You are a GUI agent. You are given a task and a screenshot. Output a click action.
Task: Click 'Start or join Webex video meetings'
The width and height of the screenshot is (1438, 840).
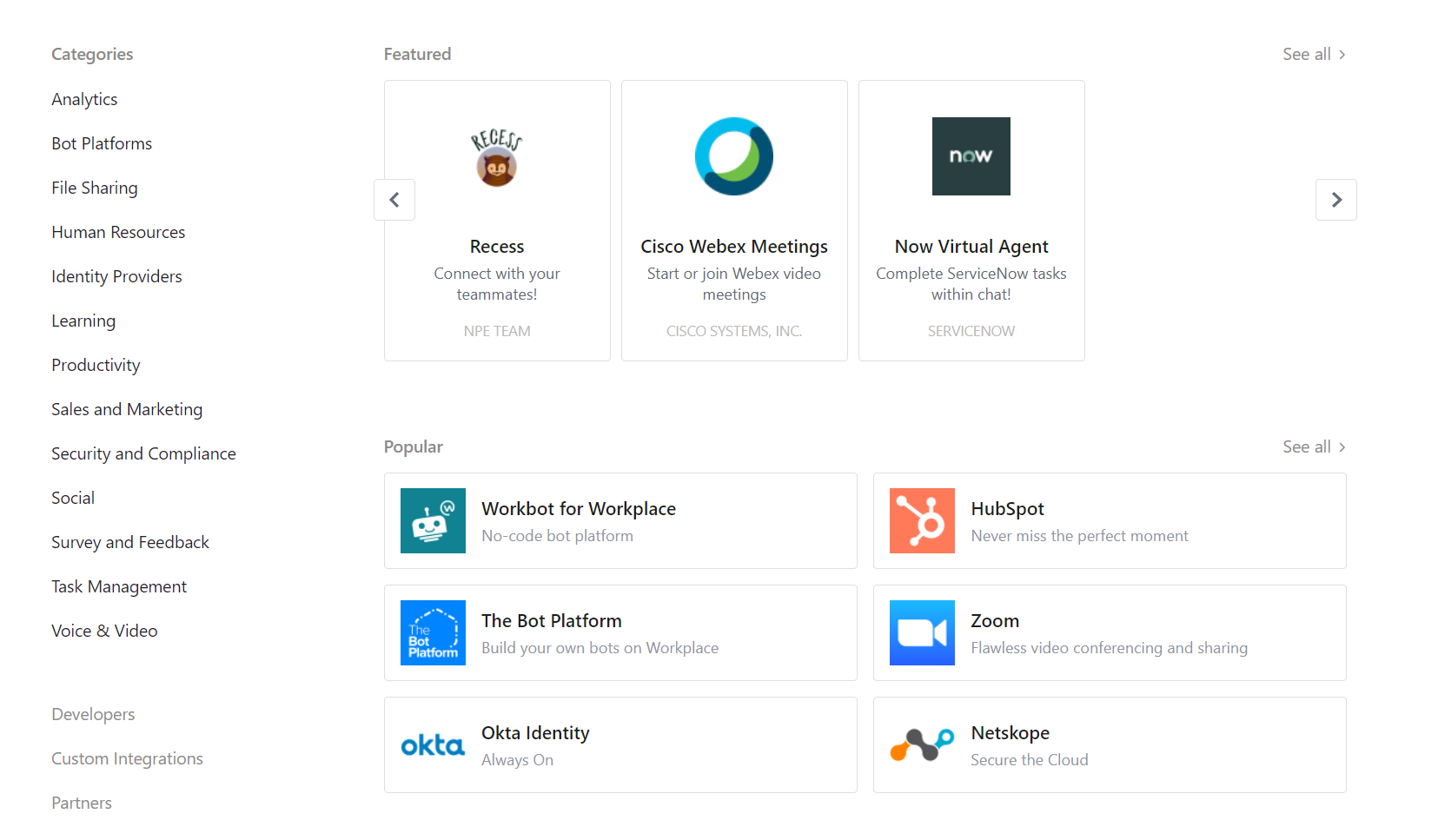pyautogui.click(x=734, y=284)
